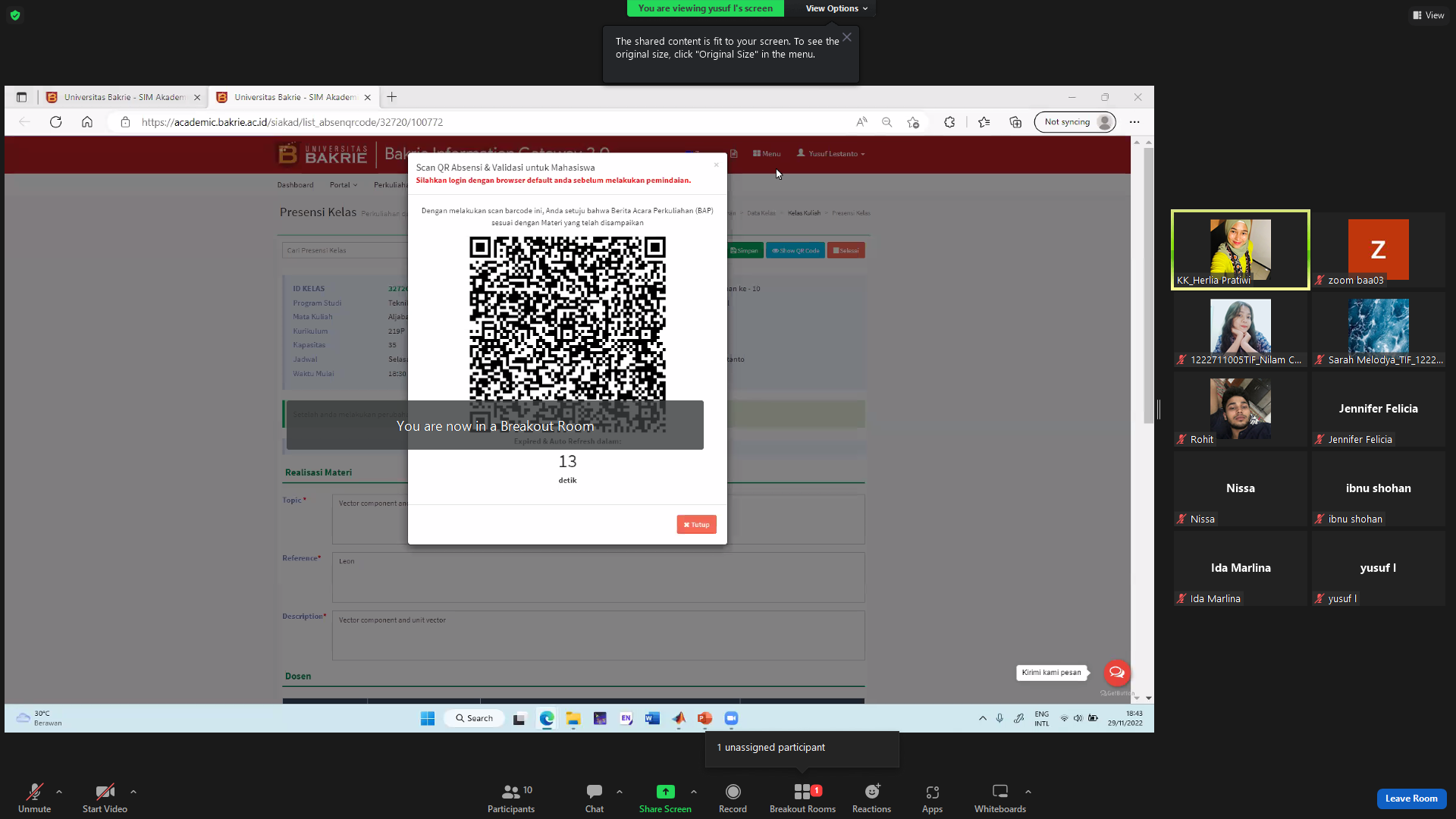Open a new browser tab
The height and width of the screenshot is (819, 1456).
[x=391, y=97]
